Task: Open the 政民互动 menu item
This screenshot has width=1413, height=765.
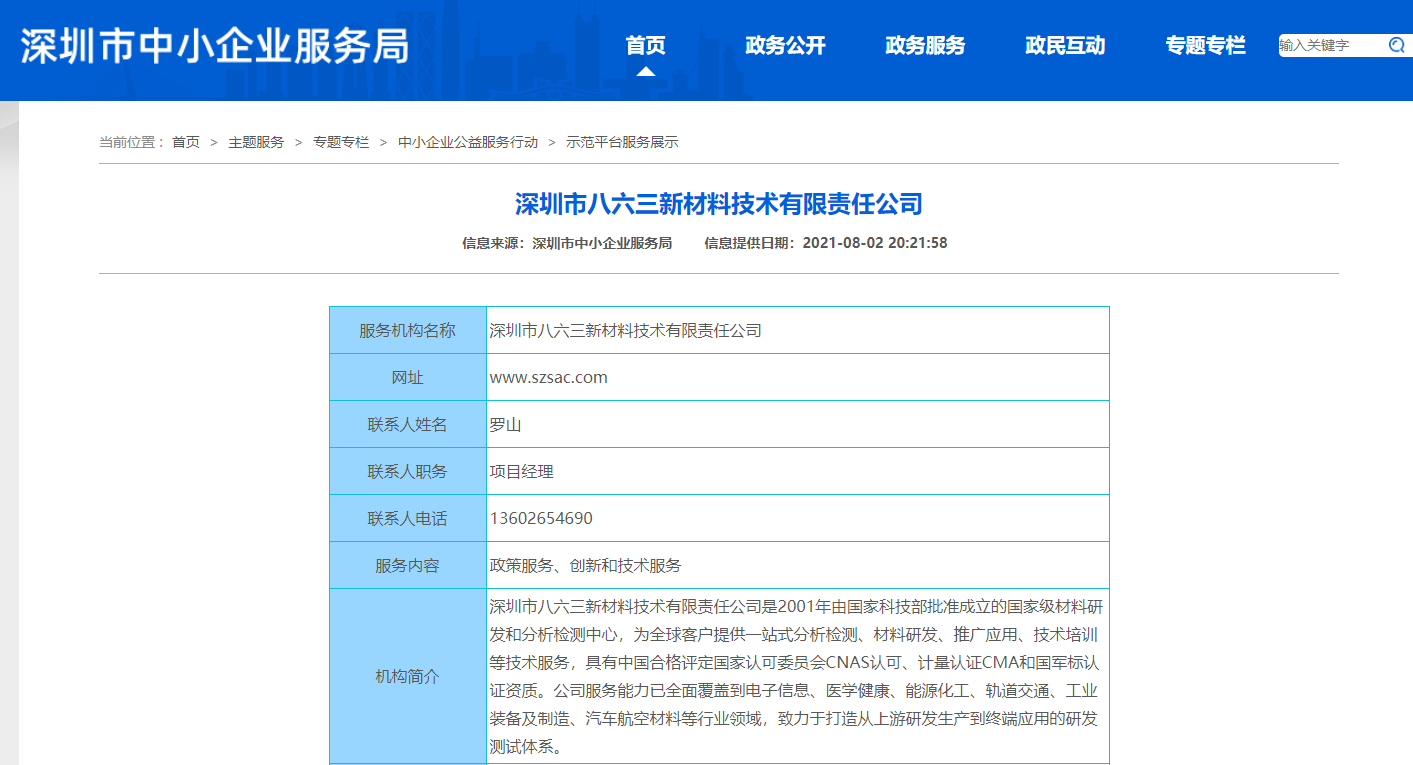Action: 1066,45
